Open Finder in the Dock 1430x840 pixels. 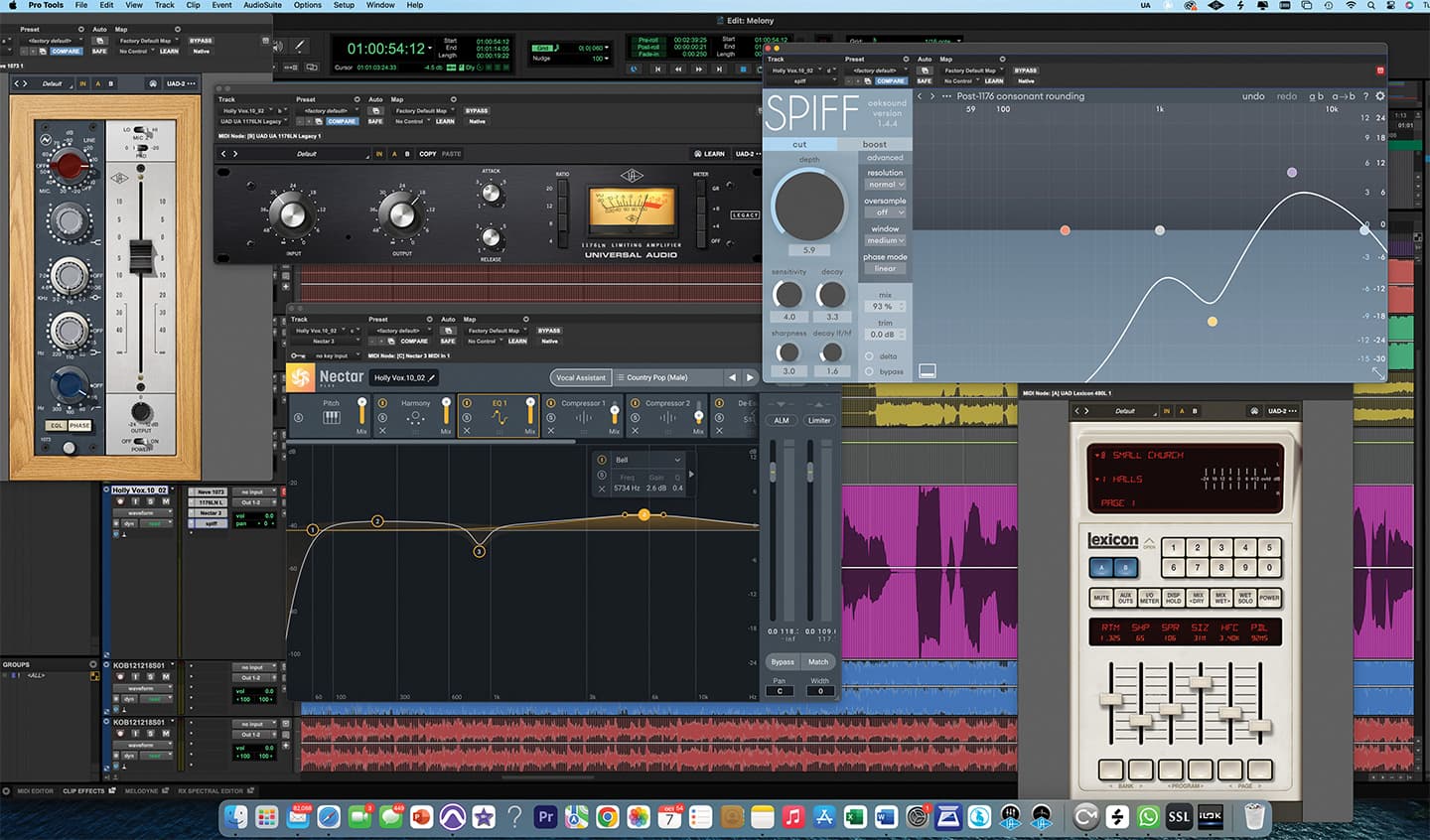pyautogui.click(x=236, y=817)
